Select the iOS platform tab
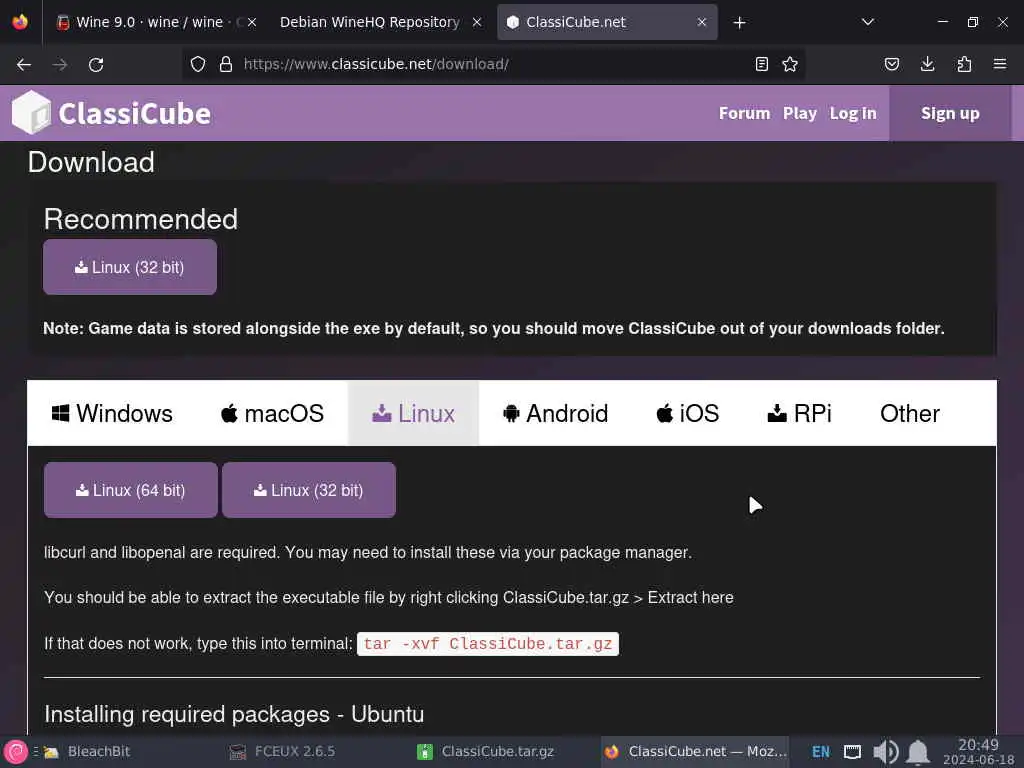The width and height of the screenshot is (1024, 768). coord(688,413)
